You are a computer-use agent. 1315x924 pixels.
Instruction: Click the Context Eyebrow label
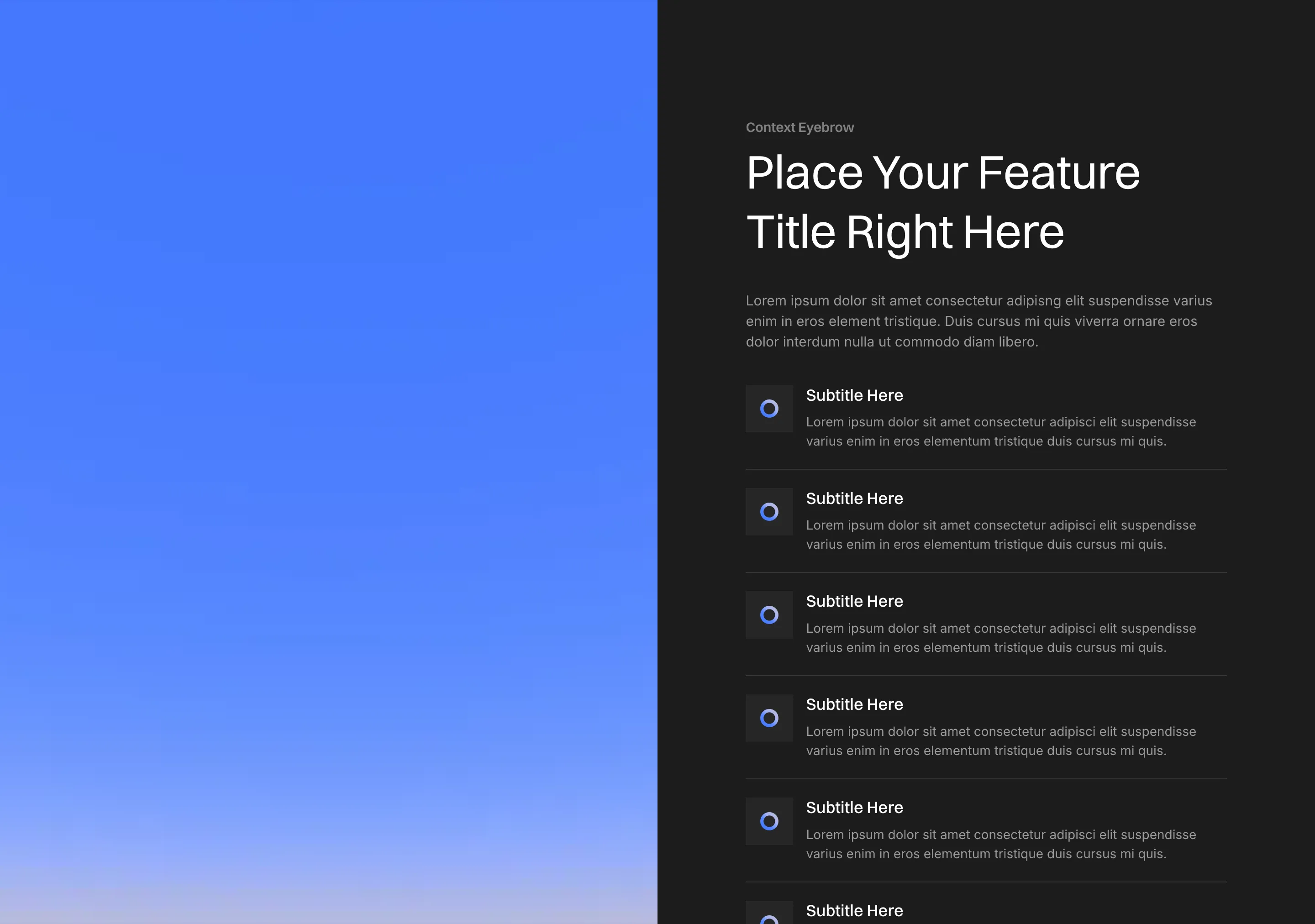point(800,128)
